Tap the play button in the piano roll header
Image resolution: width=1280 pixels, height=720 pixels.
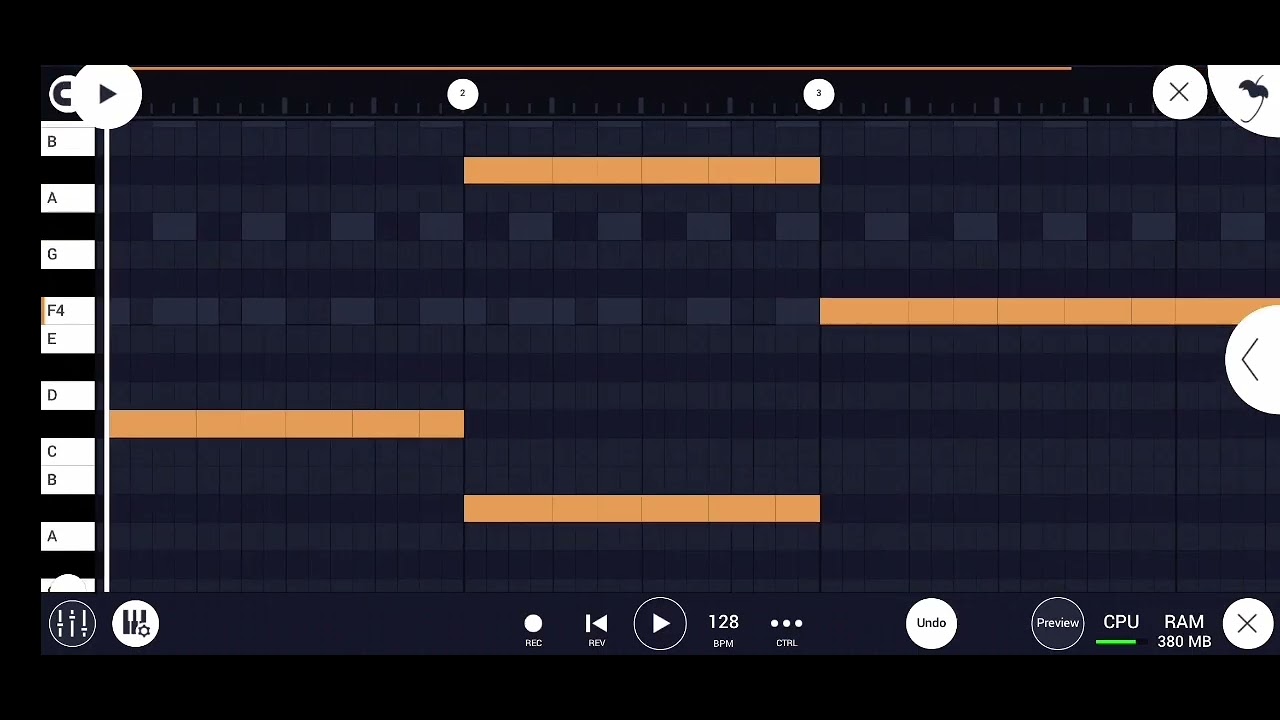[x=107, y=94]
